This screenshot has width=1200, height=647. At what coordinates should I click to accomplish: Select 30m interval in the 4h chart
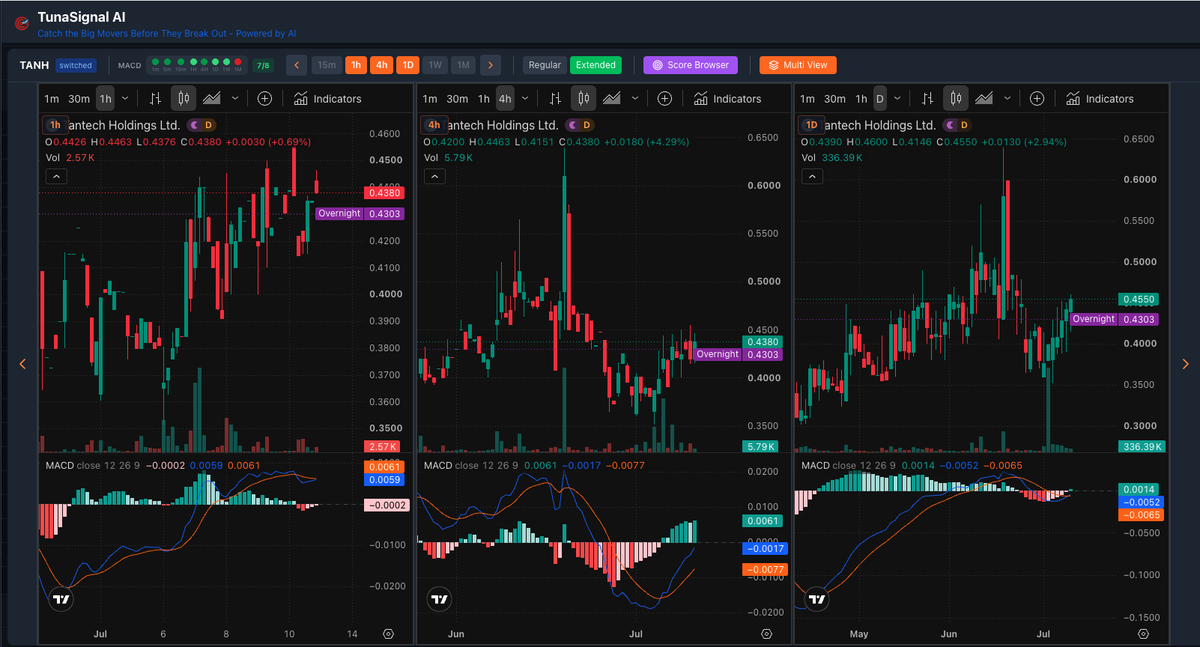click(457, 98)
